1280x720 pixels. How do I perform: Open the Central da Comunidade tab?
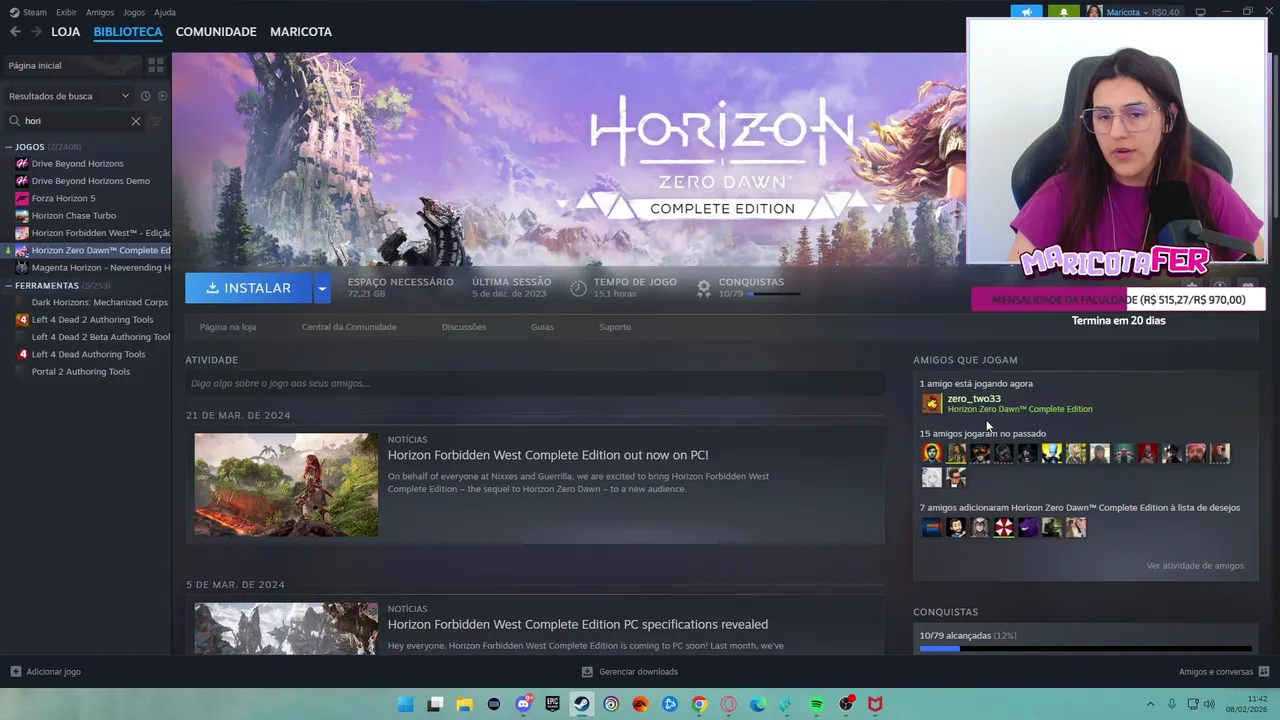(349, 327)
